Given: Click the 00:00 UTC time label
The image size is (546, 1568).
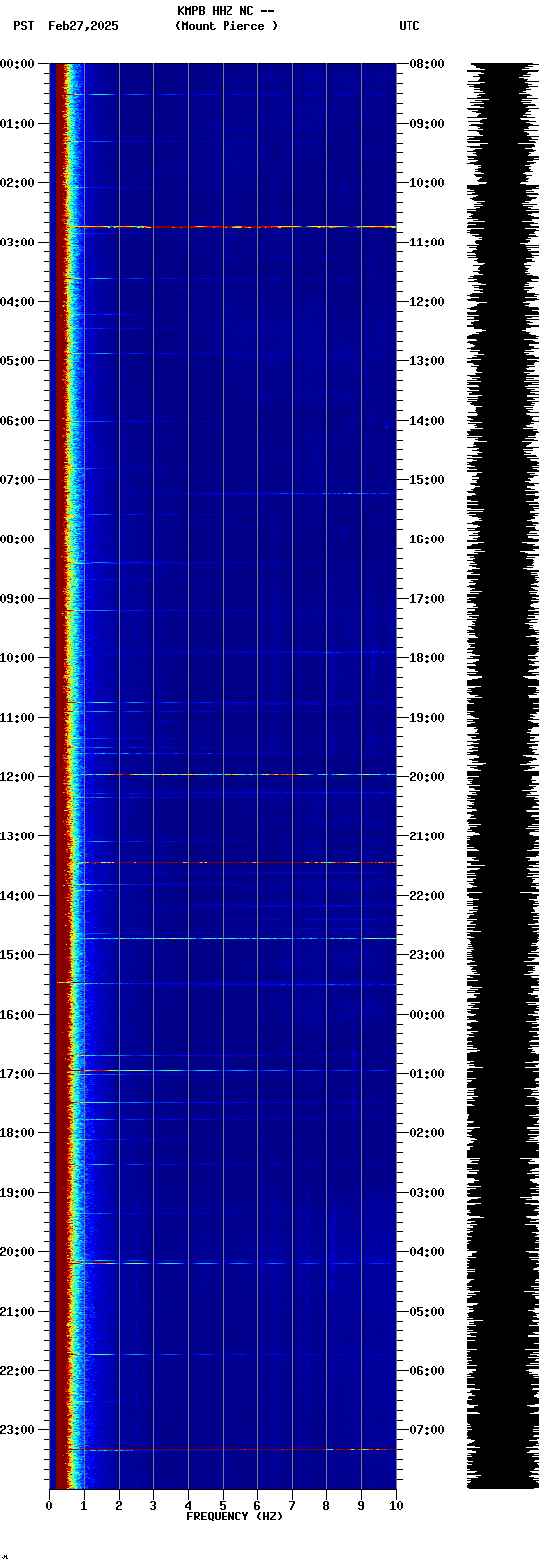Looking at the screenshot, I should 427,1015.
